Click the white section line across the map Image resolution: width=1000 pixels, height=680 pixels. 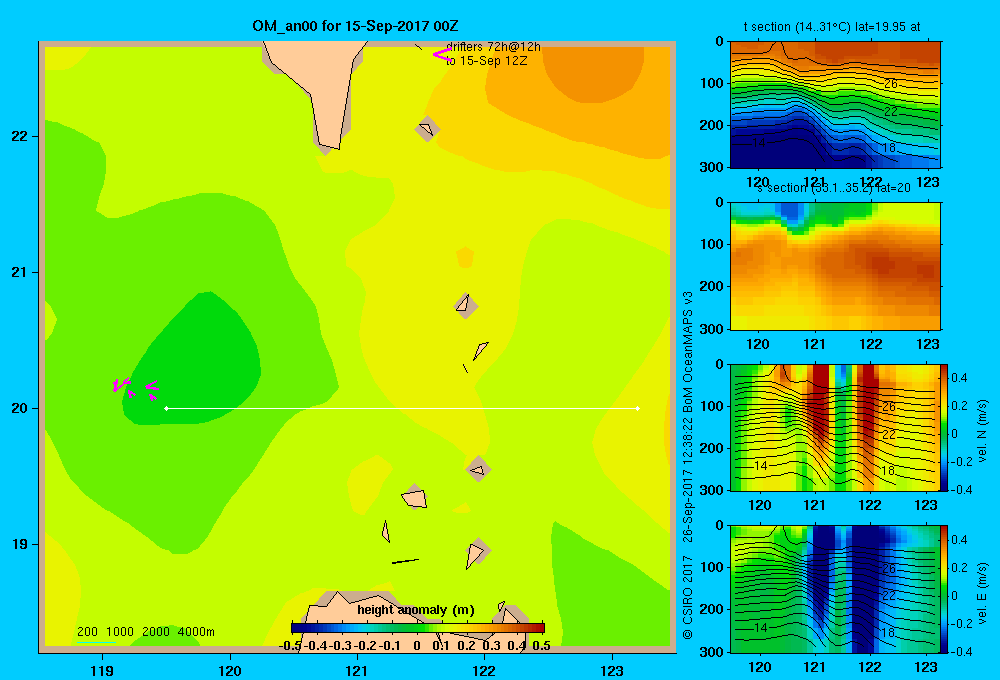[402, 408]
